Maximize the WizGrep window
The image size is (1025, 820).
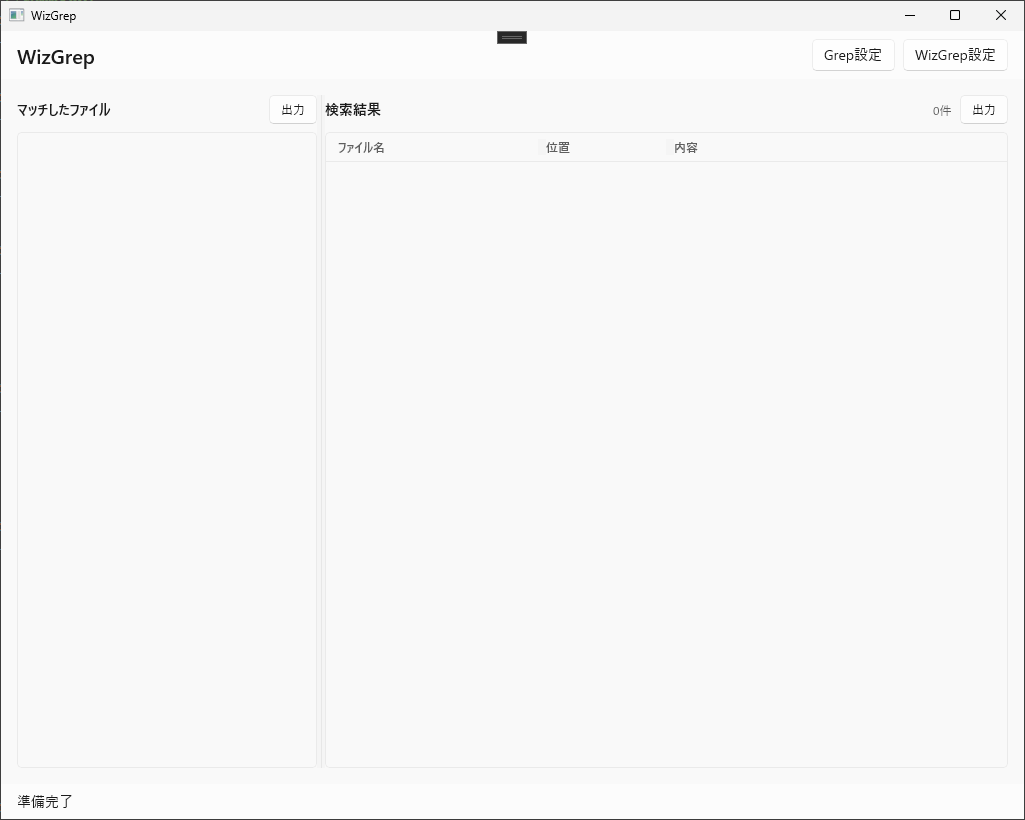point(955,15)
